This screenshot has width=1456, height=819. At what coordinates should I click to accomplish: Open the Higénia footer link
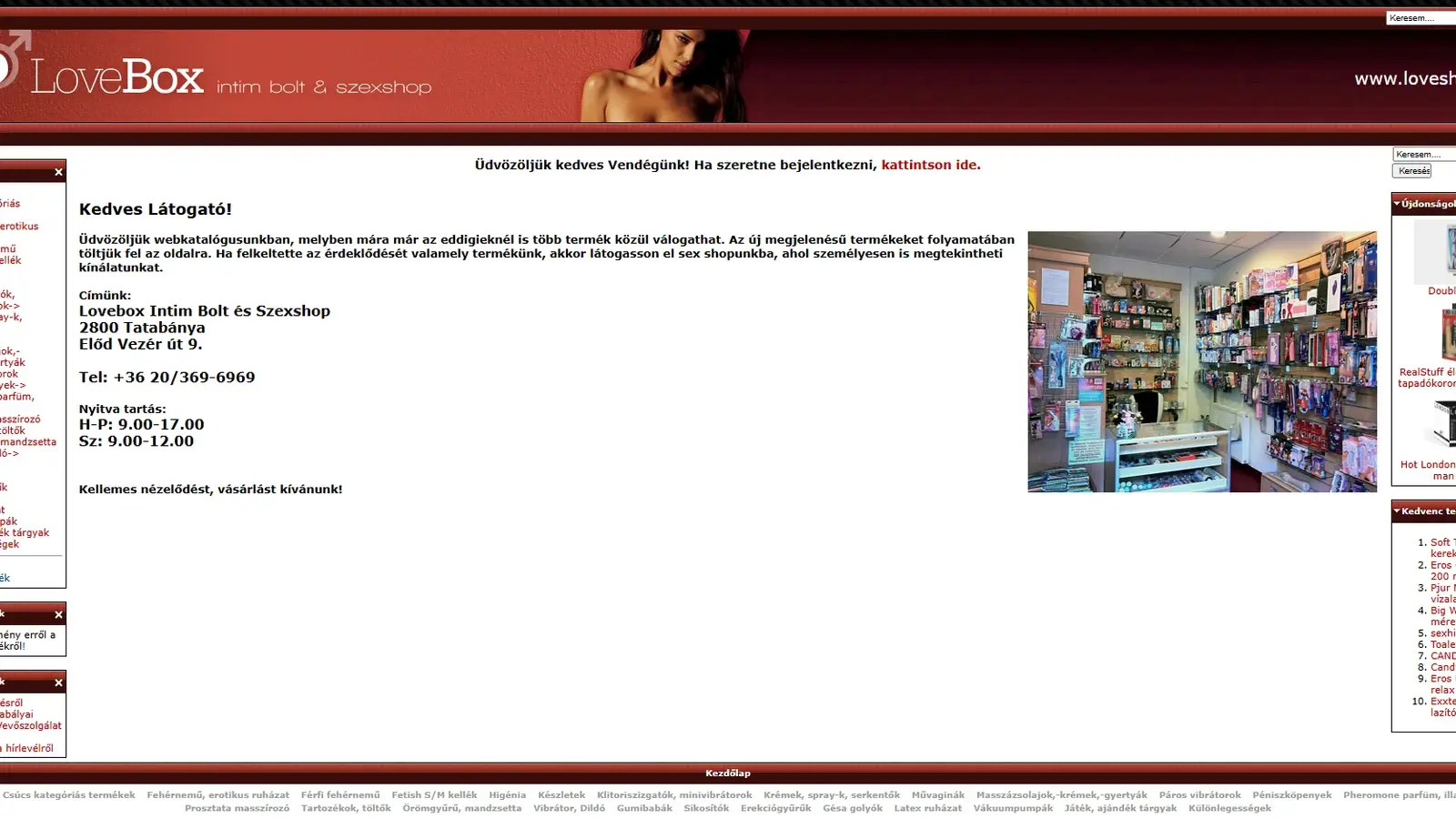(507, 795)
